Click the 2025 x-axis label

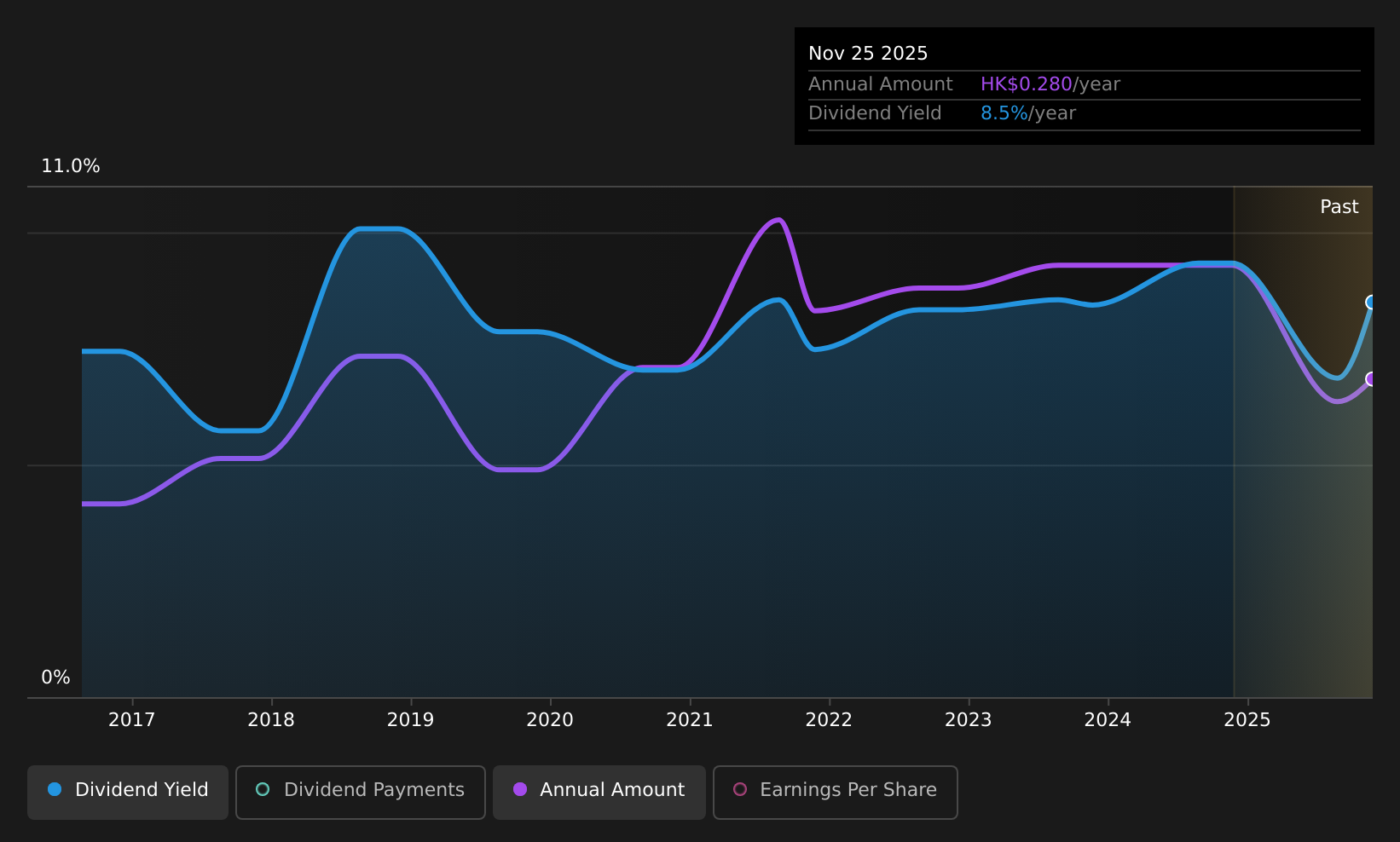tap(1247, 720)
